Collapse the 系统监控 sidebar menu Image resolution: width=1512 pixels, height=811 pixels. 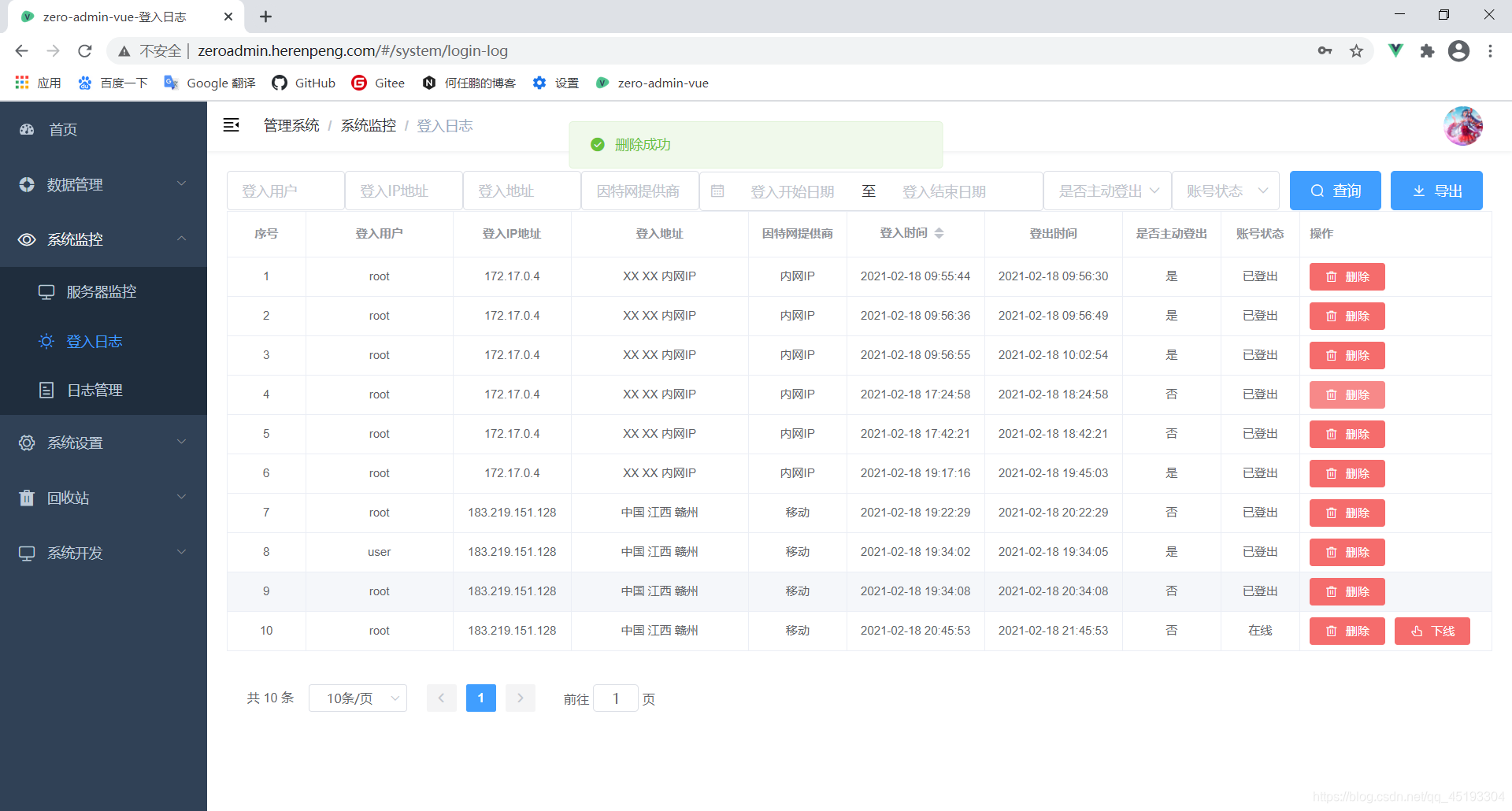pyautogui.click(x=103, y=239)
